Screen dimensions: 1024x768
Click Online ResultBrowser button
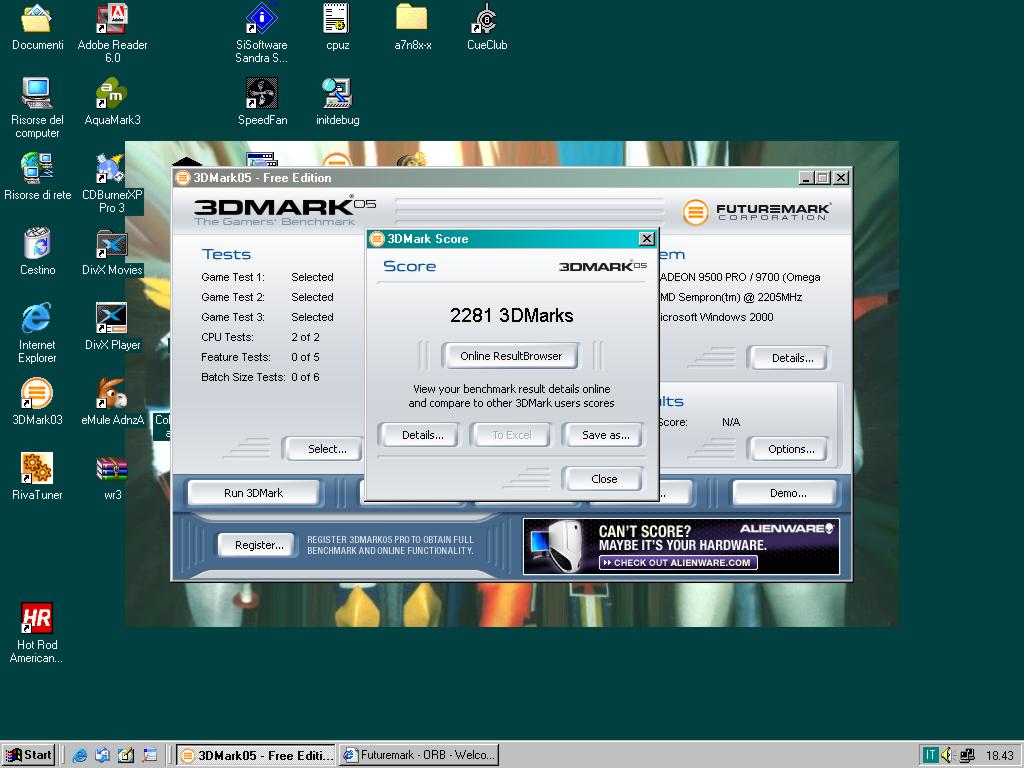[x=511, y=356]
